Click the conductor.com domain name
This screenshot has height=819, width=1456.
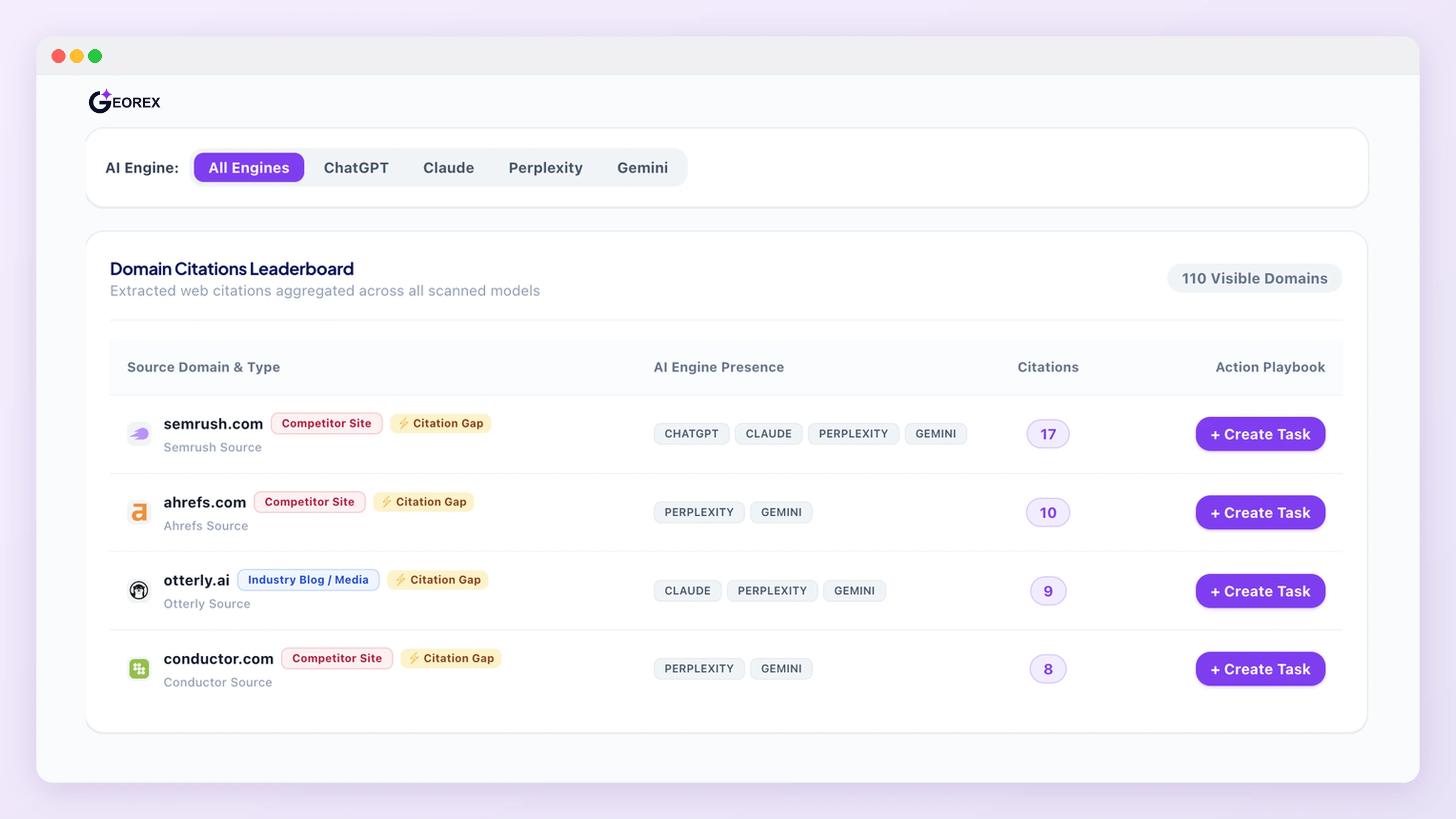tap(218, 658)
